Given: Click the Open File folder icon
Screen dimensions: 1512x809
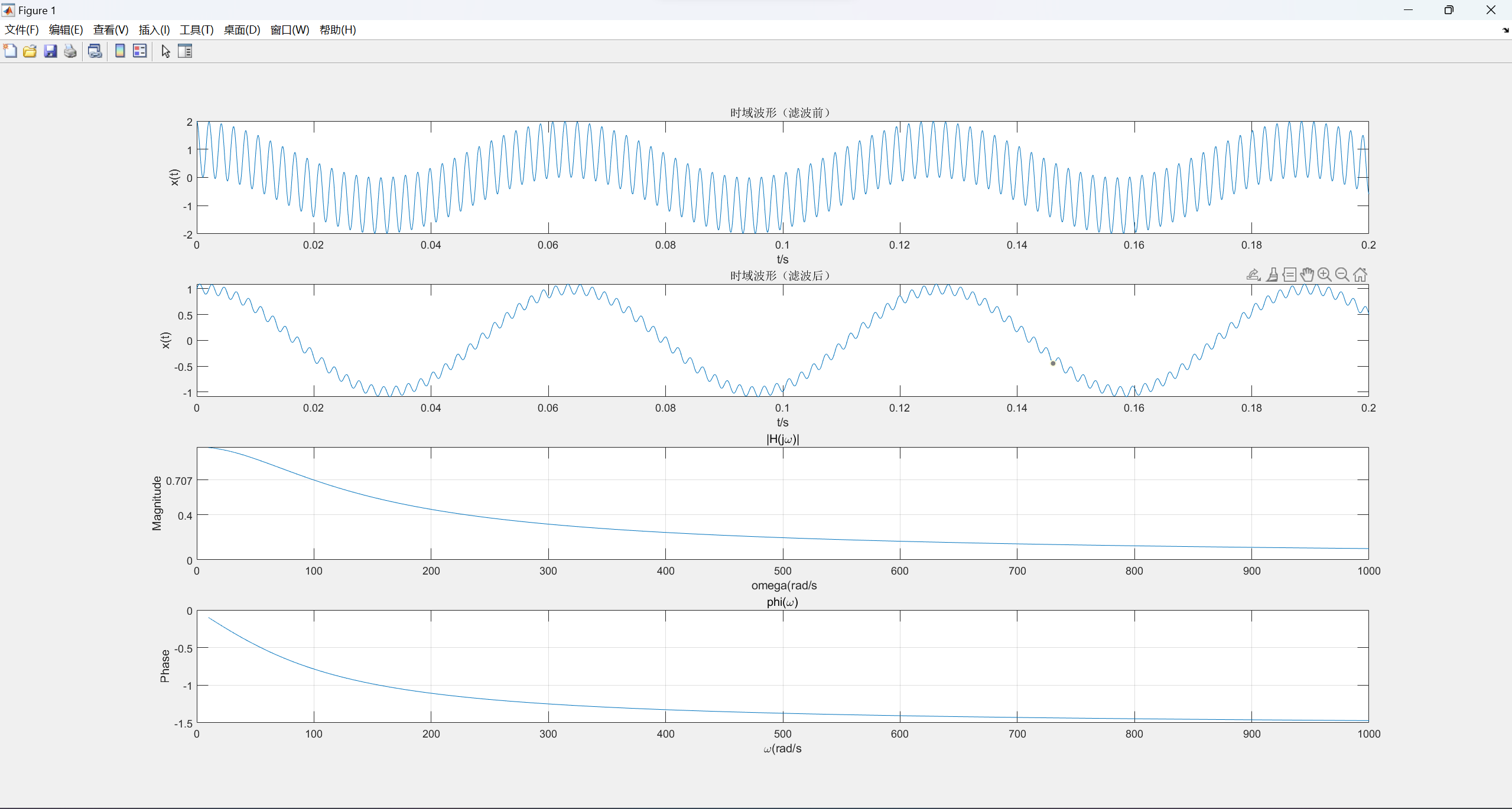Looking at the screenshot, I should (x=30, y=51).
